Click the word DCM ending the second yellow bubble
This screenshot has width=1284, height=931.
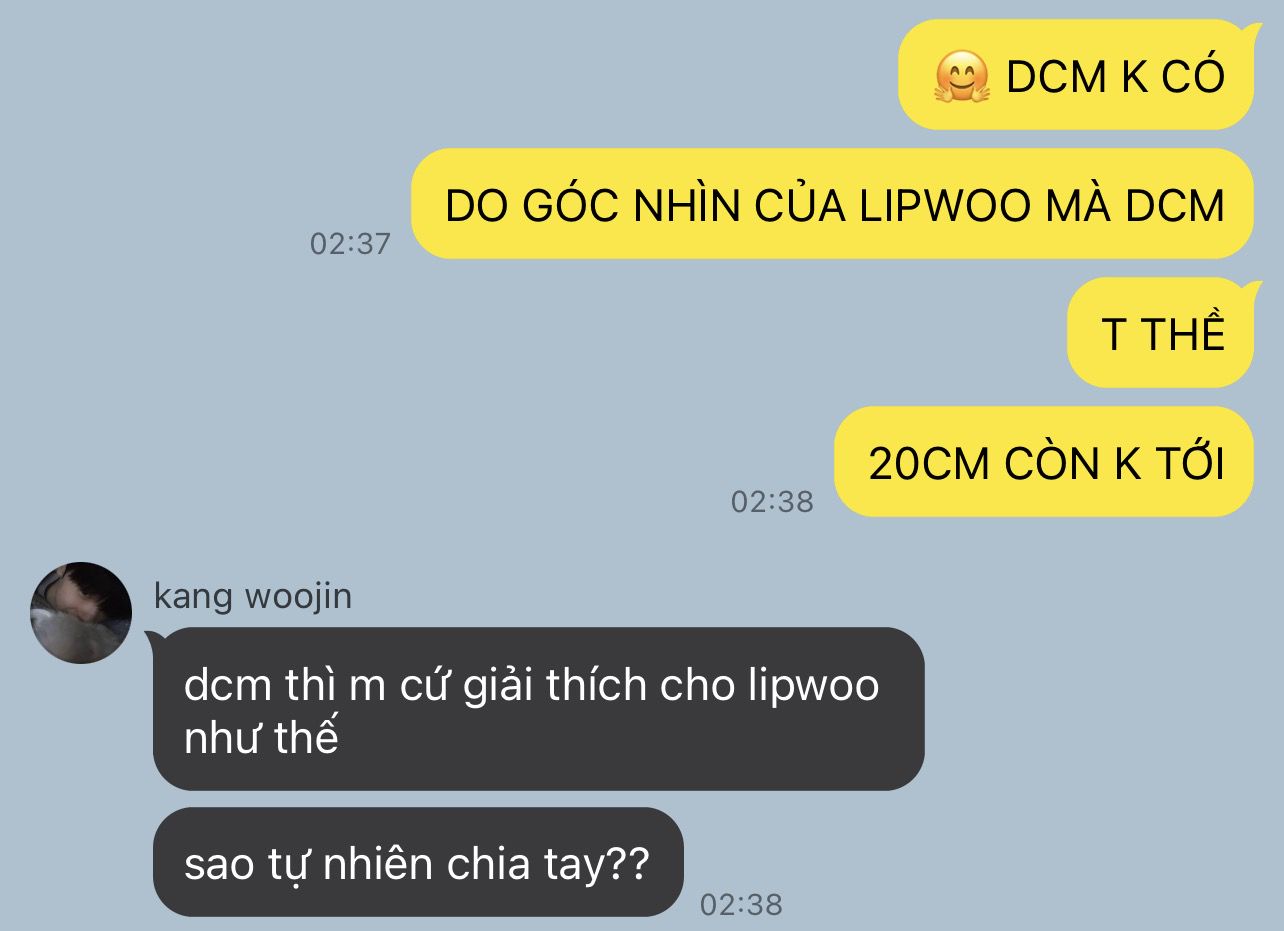1175,205
